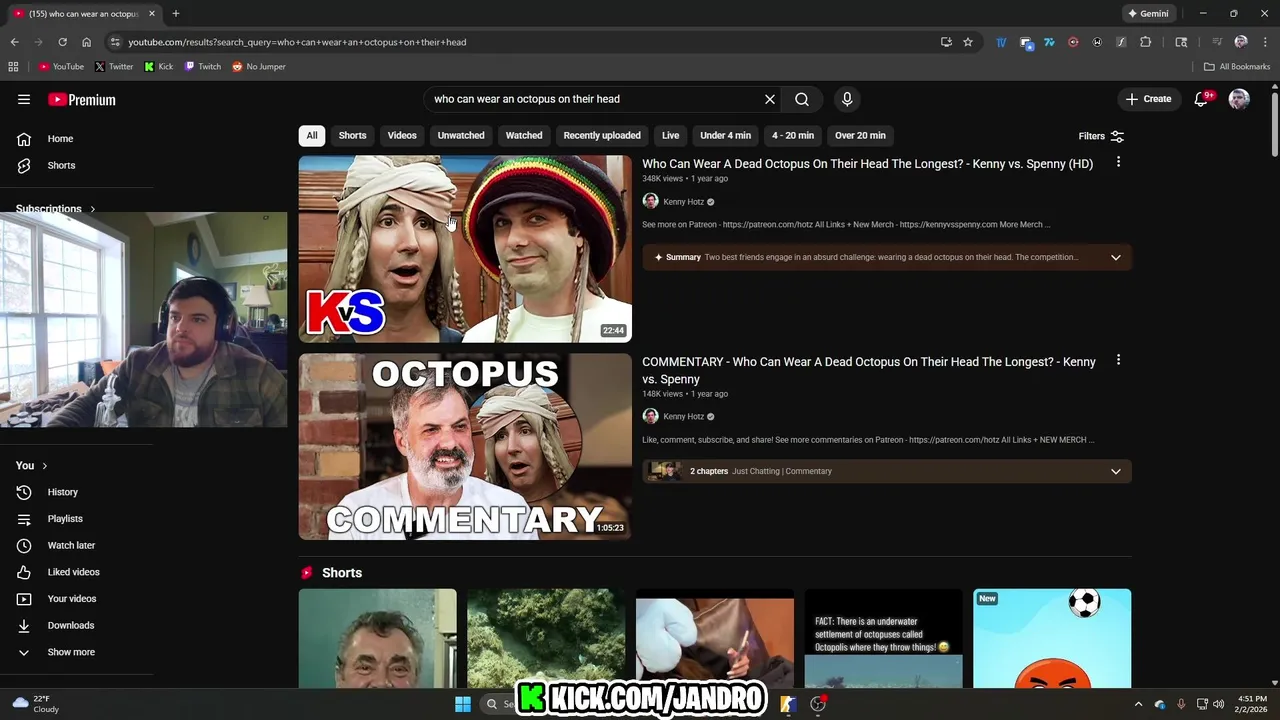
Task: Open the COMMENTARY octopus video title link
Action: tap(869, 370)
